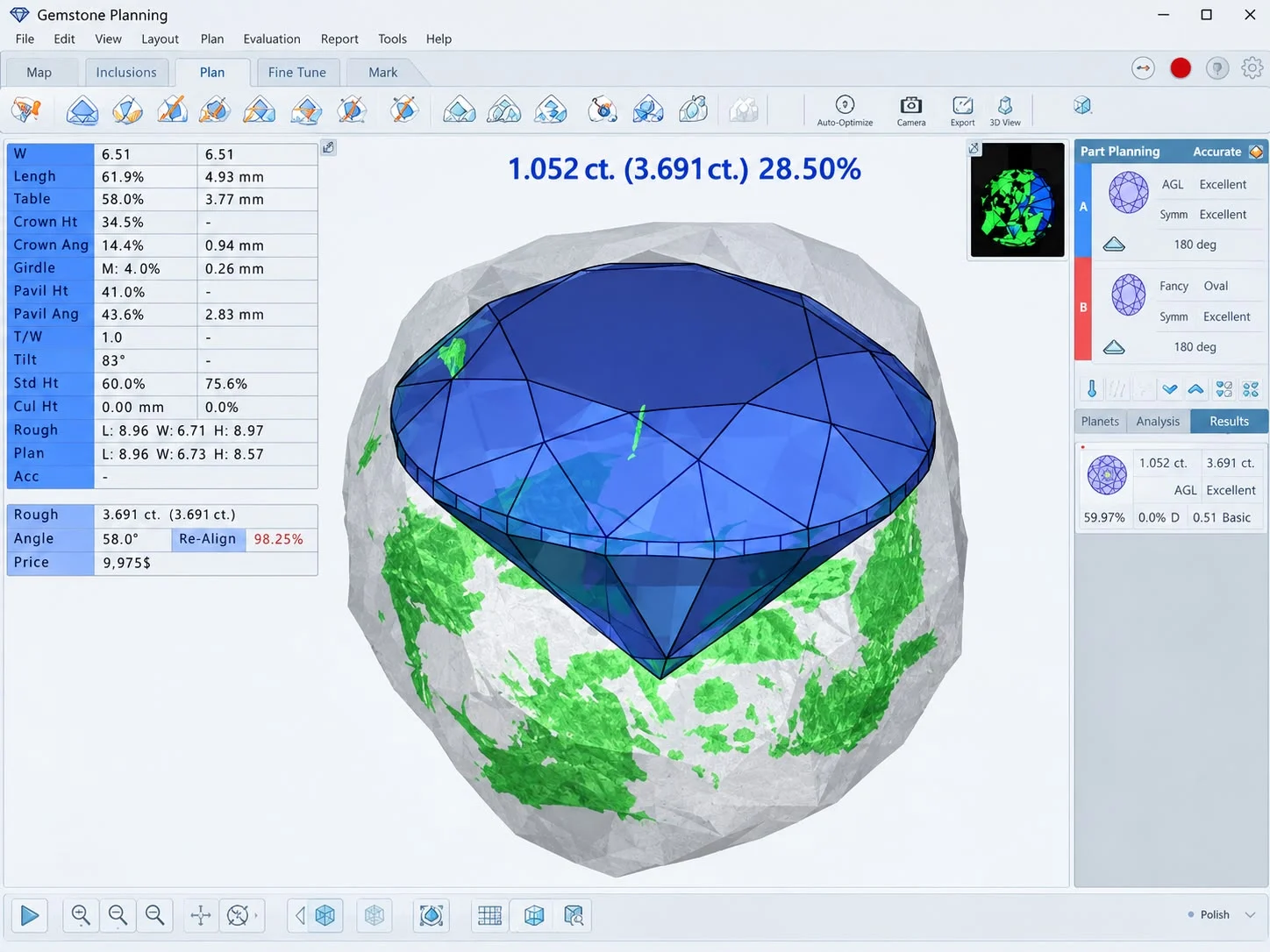Viewport: 1270px width, 952px height.
Task: Click the oval cut icon for part B
Action: pyautogui.click(x=1129, y=295)
